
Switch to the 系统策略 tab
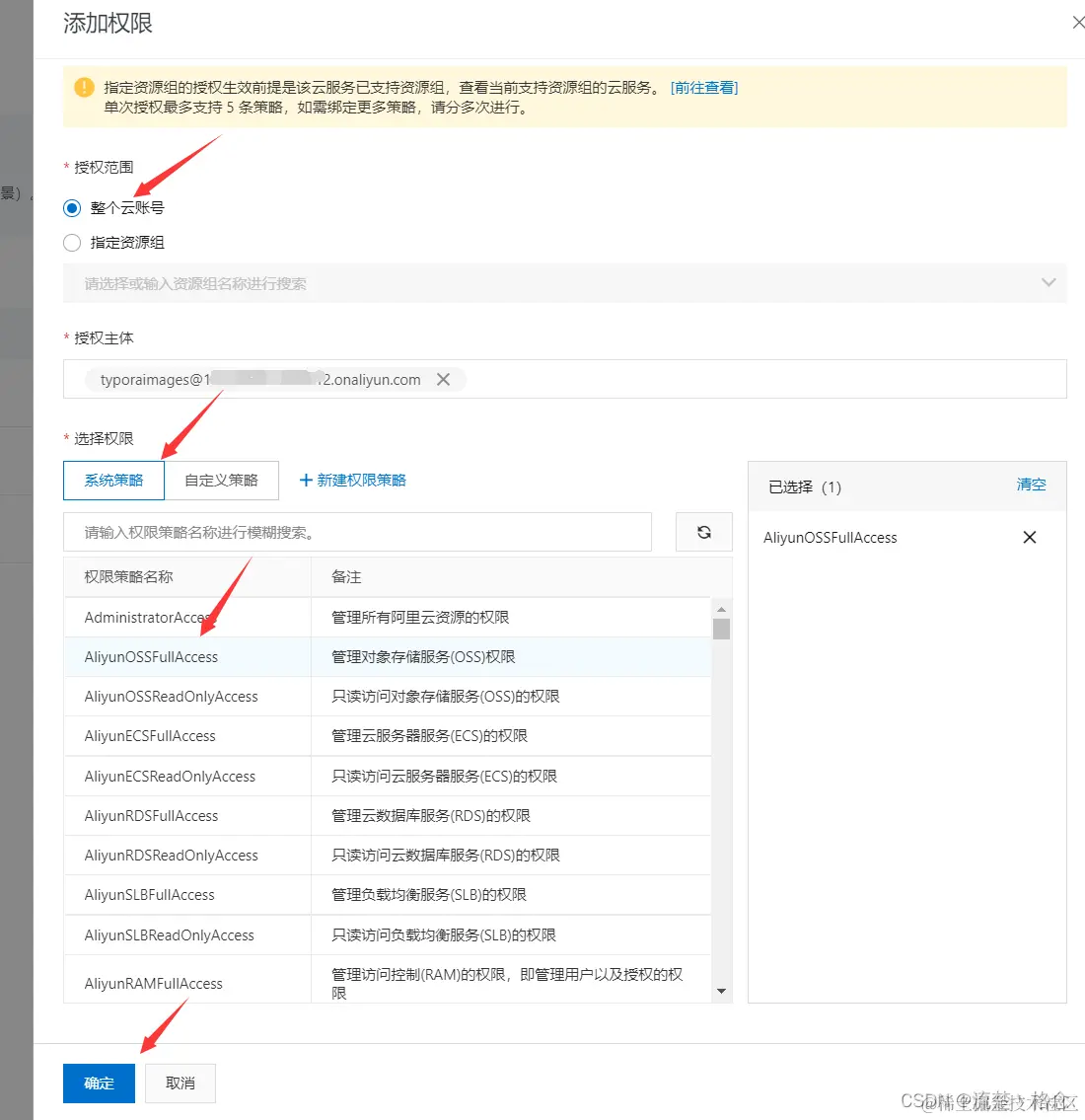(112, 480)
